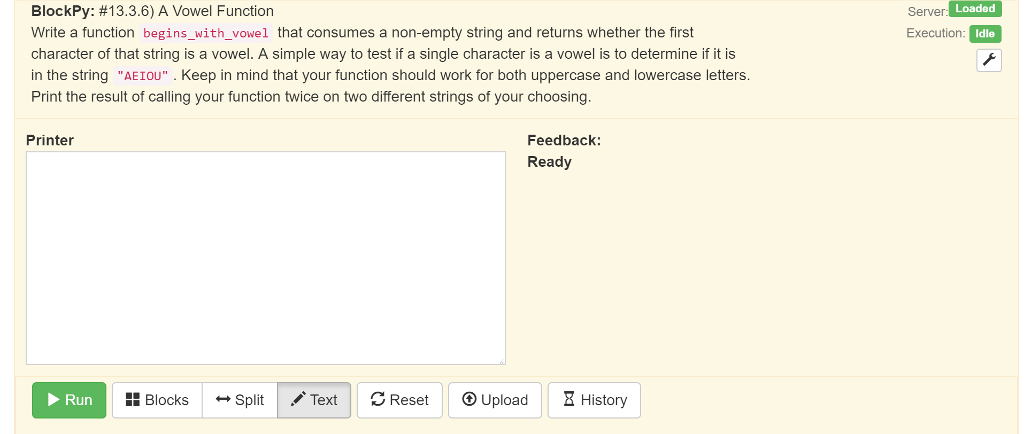1024x434 pixels.
Task: Click the Loaded server status badge
Action: click(975, 9)
